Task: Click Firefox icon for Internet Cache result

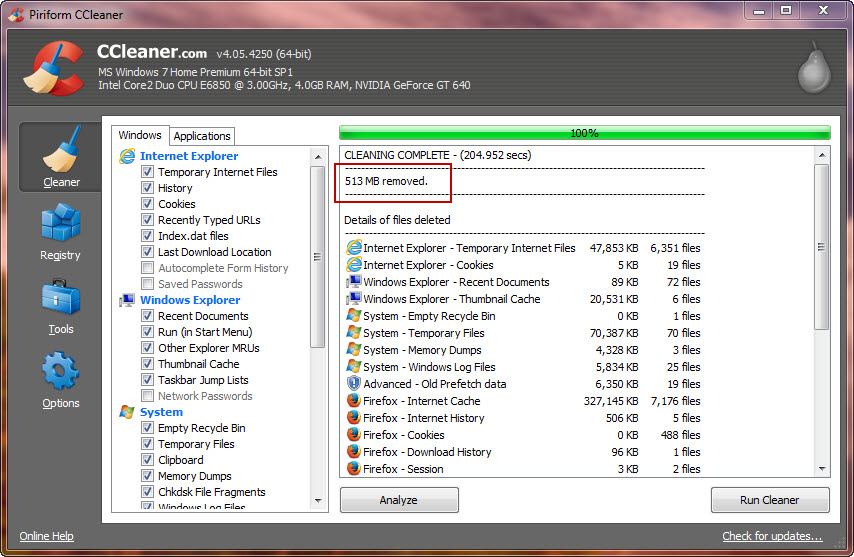Action: click(x=354, y=400)
